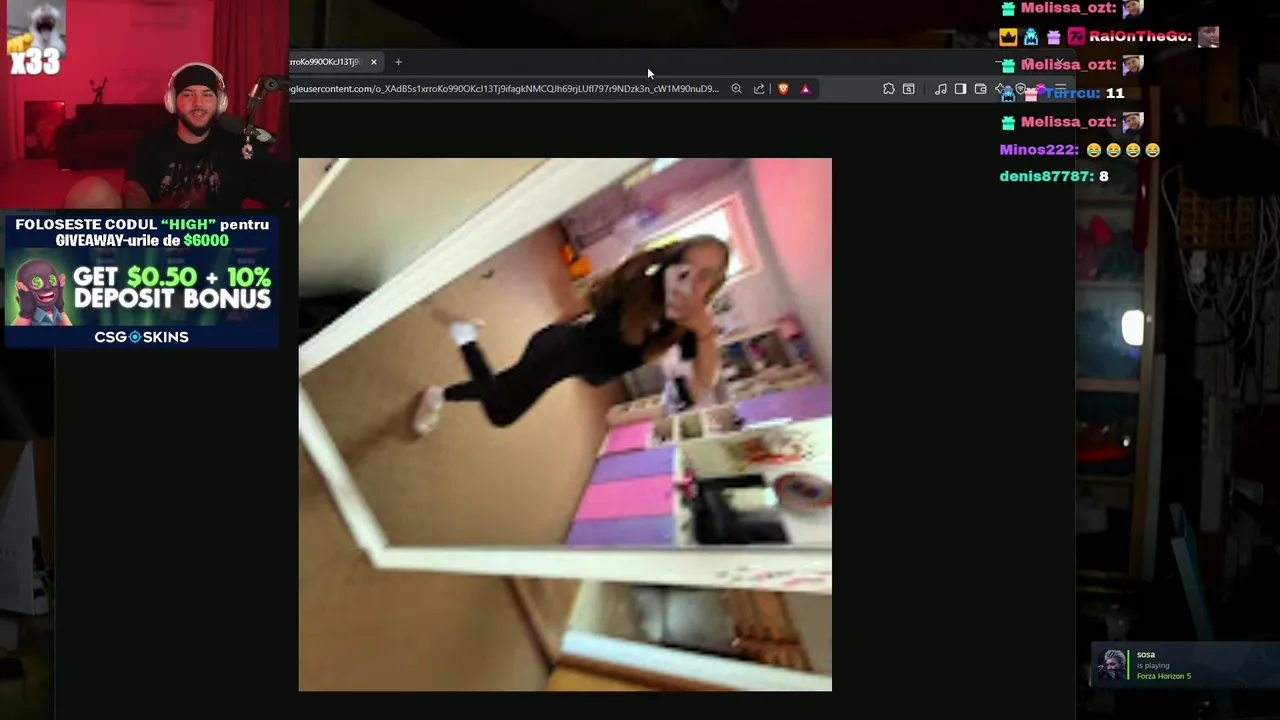This screenshot has height=720, width=1280.
Task: Click the x33 counter badge
Action: pyautogui.click(x=35, y=63)
